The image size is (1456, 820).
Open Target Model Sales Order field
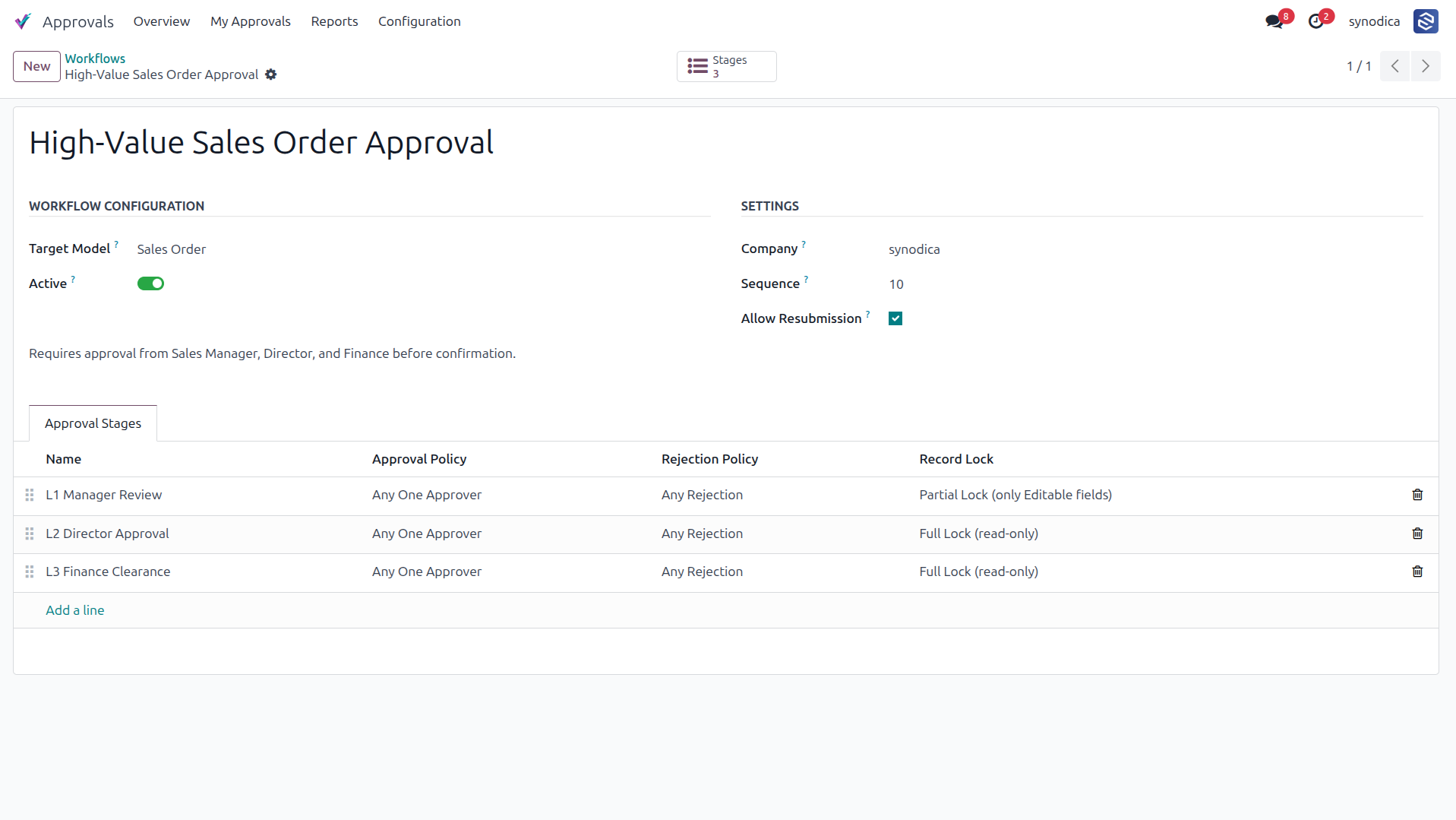coord(171,249)
